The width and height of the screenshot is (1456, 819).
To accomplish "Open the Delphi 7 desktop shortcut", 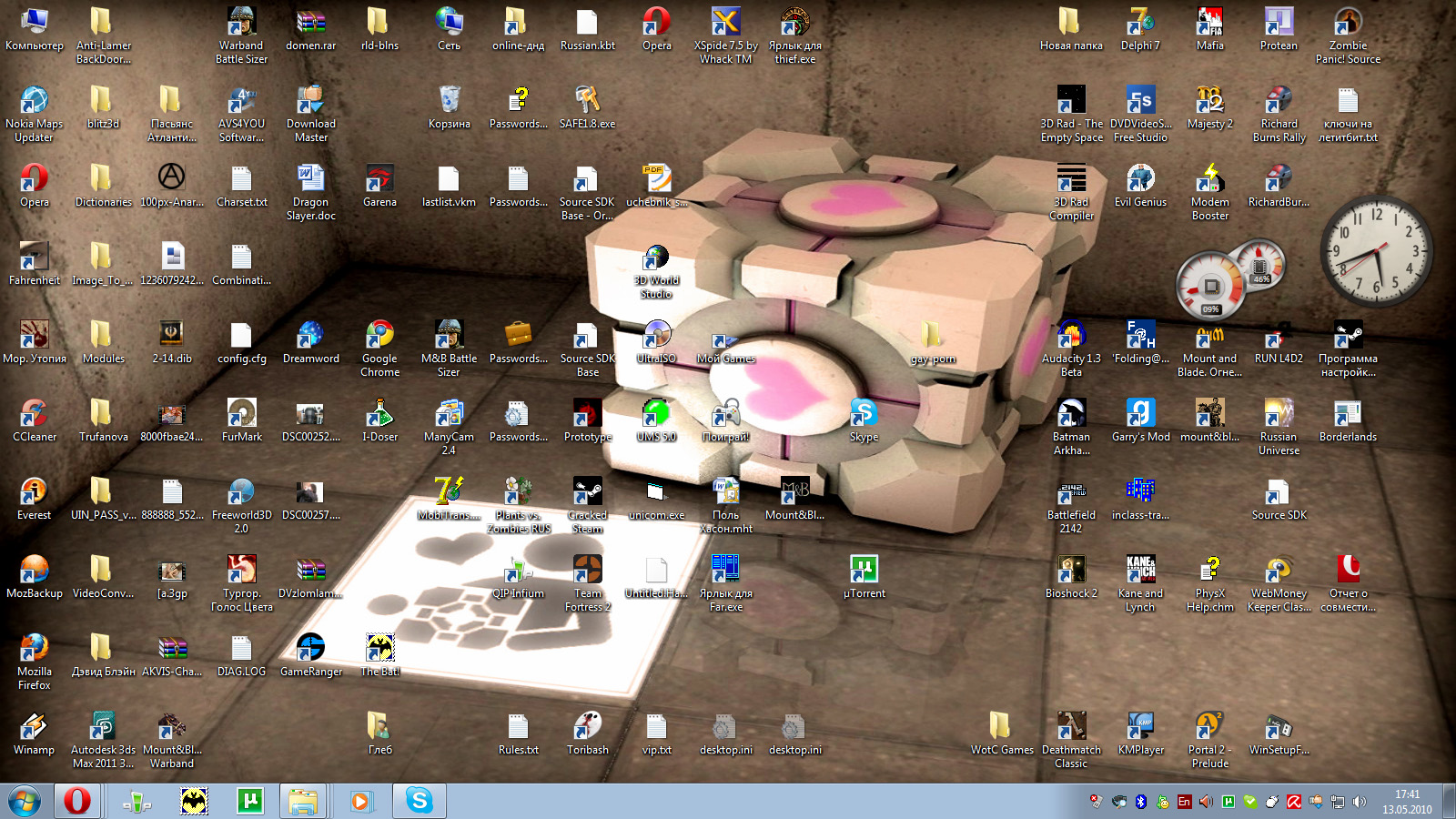I will [x=1140, y=22].
